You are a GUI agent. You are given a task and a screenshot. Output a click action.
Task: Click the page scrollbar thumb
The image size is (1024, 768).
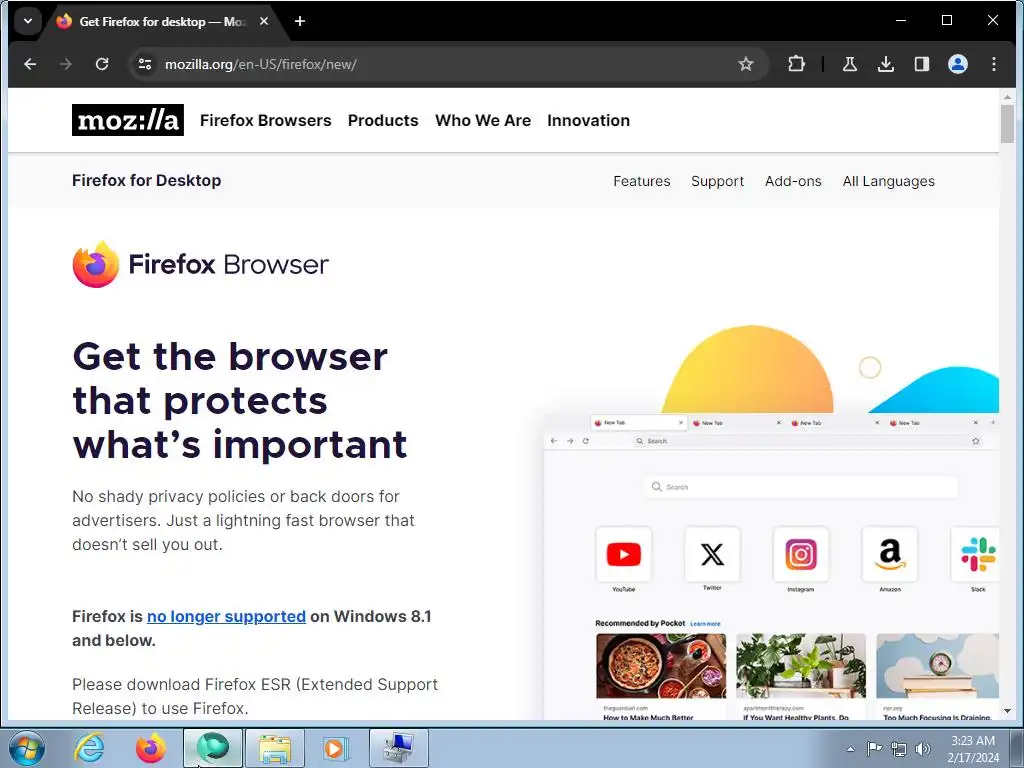click(1007, 123)
